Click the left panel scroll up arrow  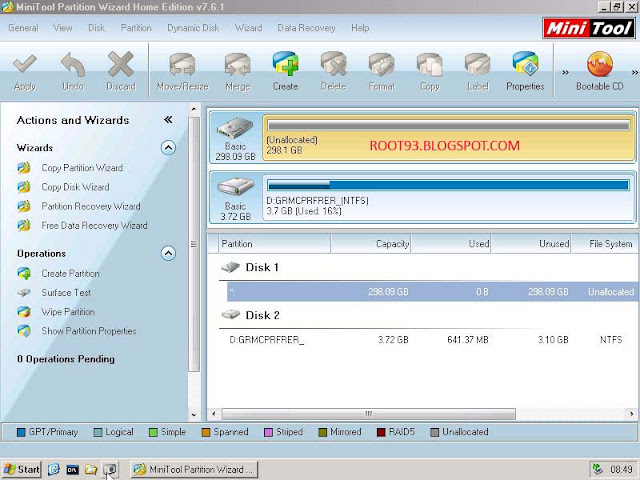click(x=194, y=109)
